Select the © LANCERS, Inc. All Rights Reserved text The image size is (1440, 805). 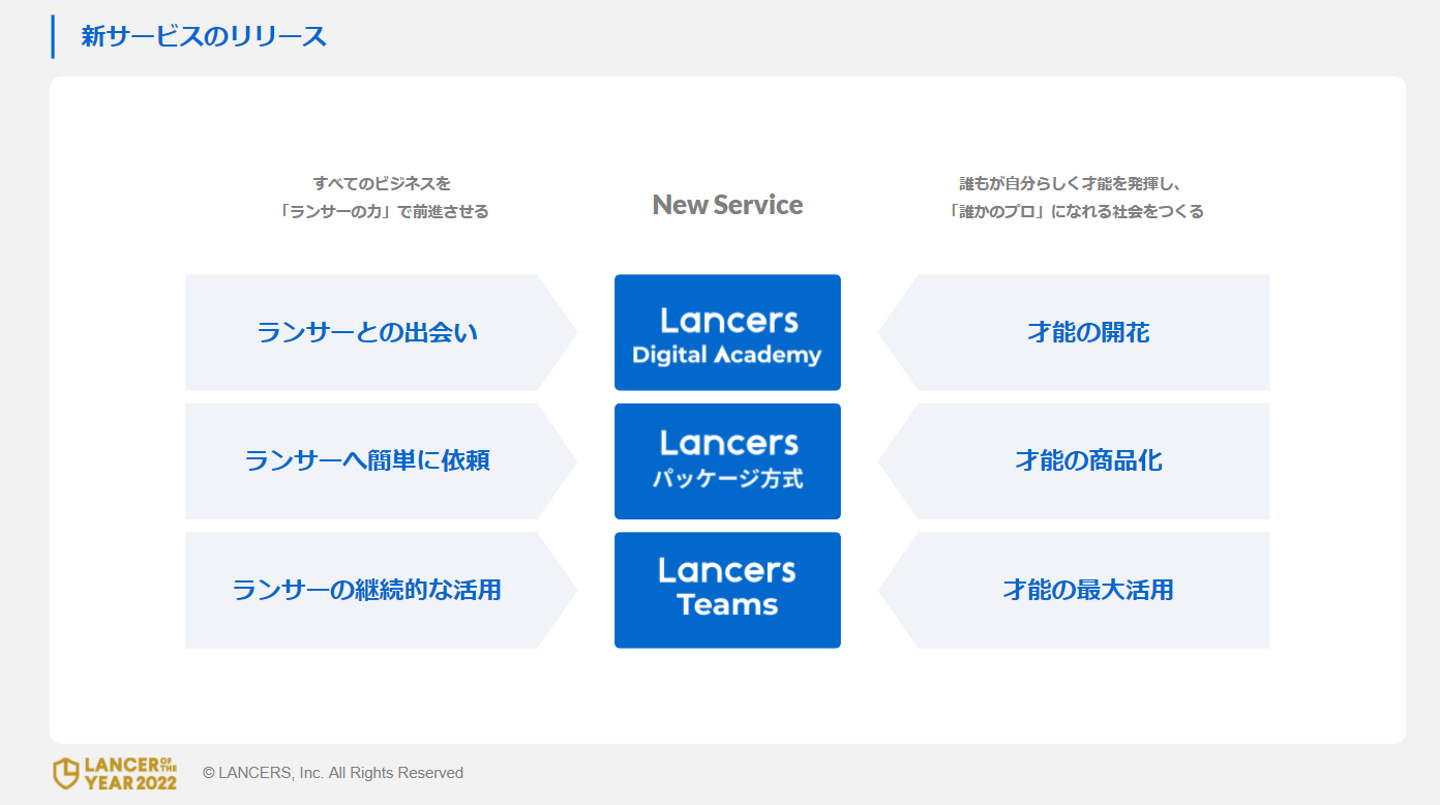pos(333,773)
